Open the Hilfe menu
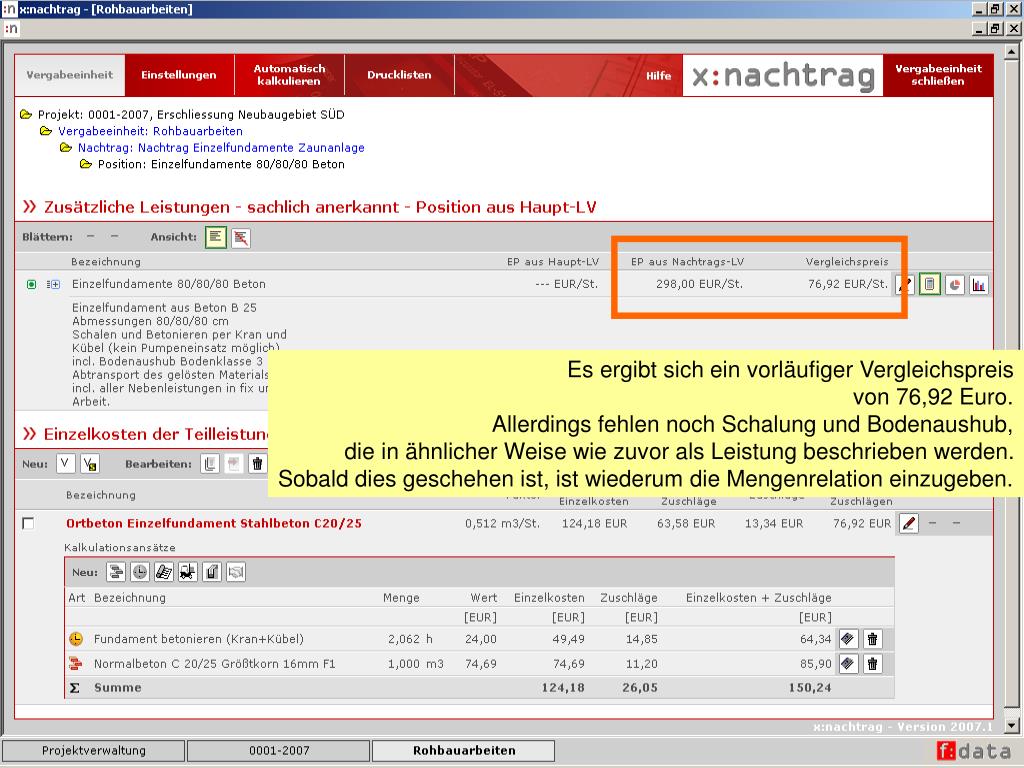 coord(658,76)
